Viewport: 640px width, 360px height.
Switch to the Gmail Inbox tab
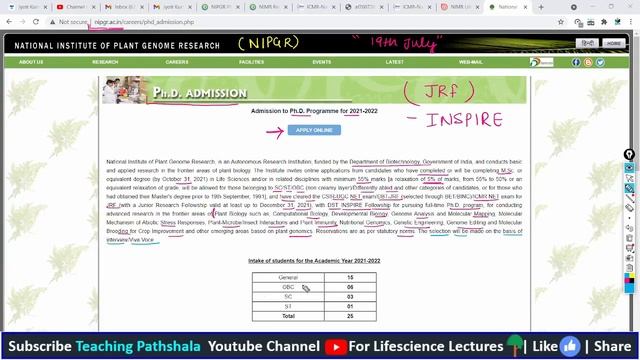124,7
